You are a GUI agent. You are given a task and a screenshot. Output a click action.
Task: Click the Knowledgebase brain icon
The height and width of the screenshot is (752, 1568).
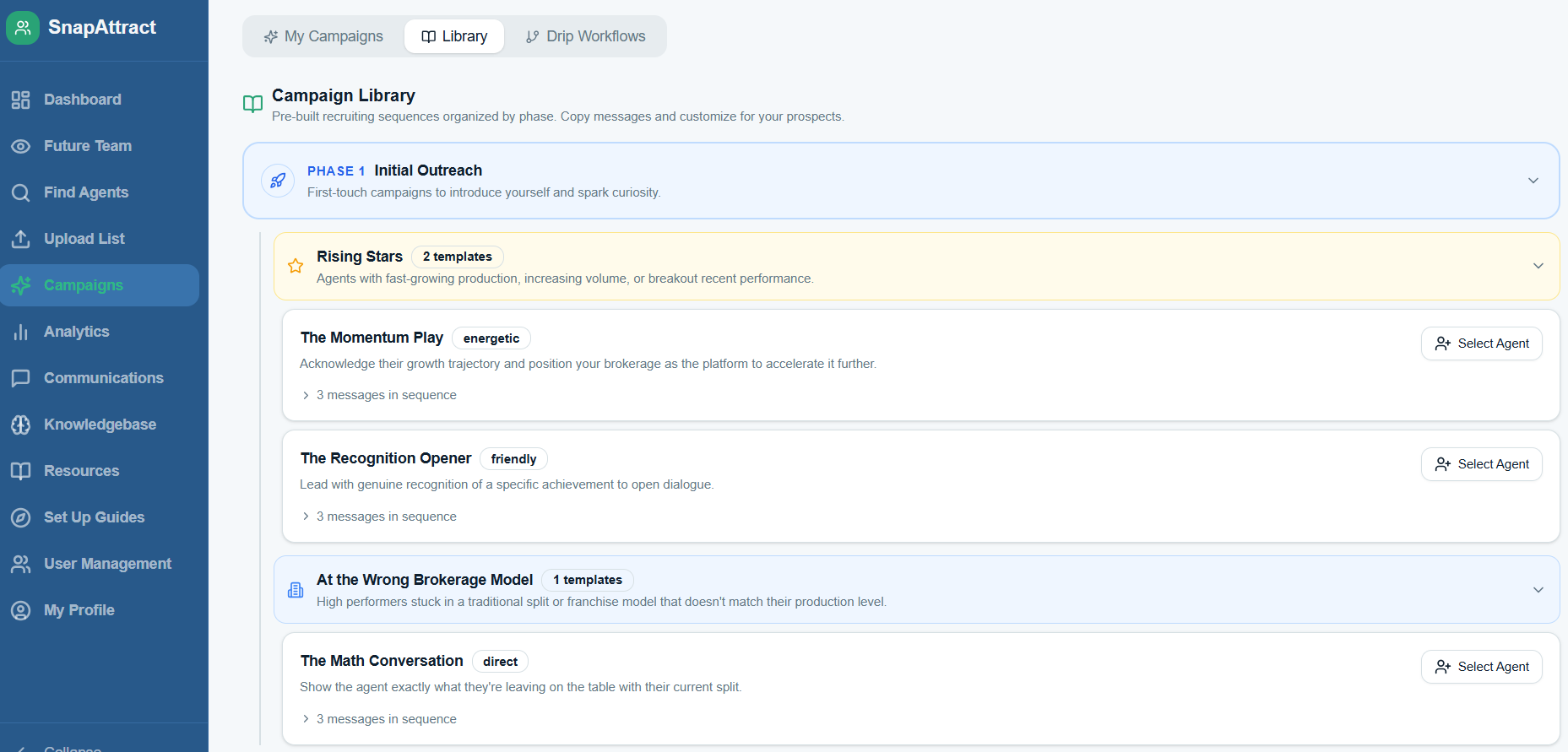pos(21,425)
